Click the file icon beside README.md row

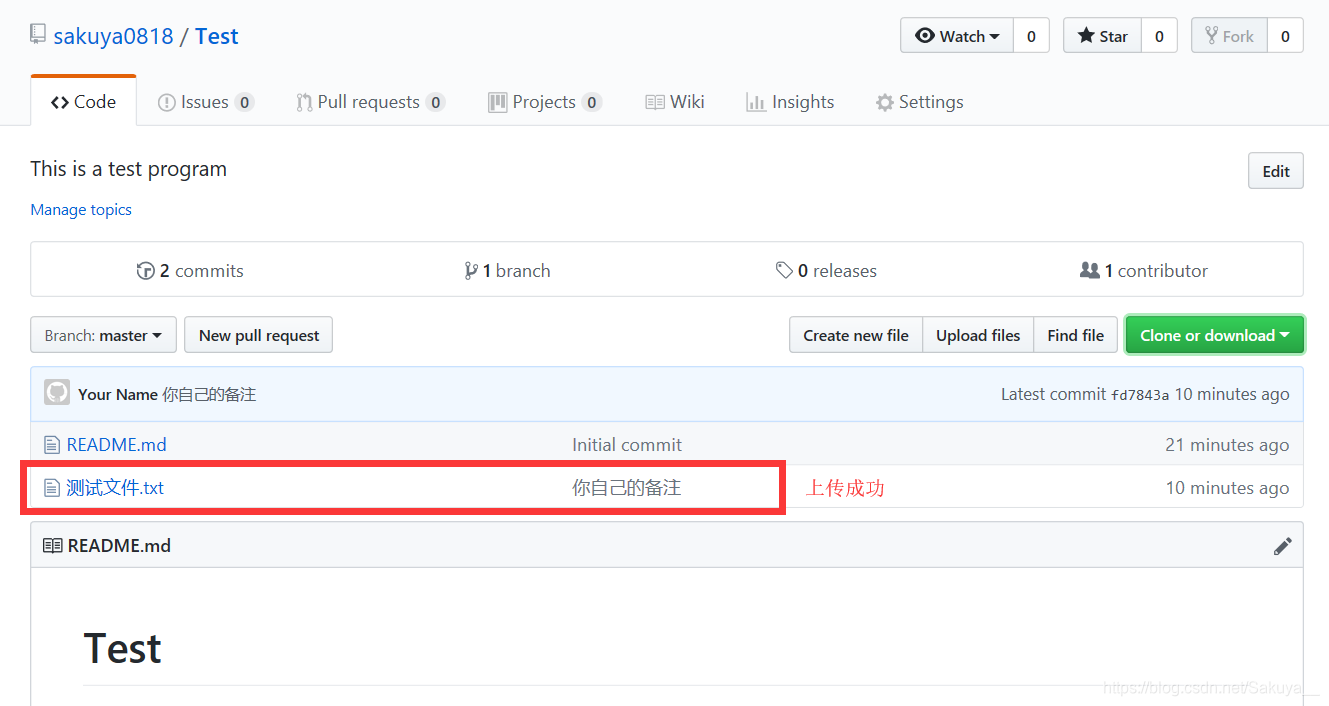tap(52, 445)
